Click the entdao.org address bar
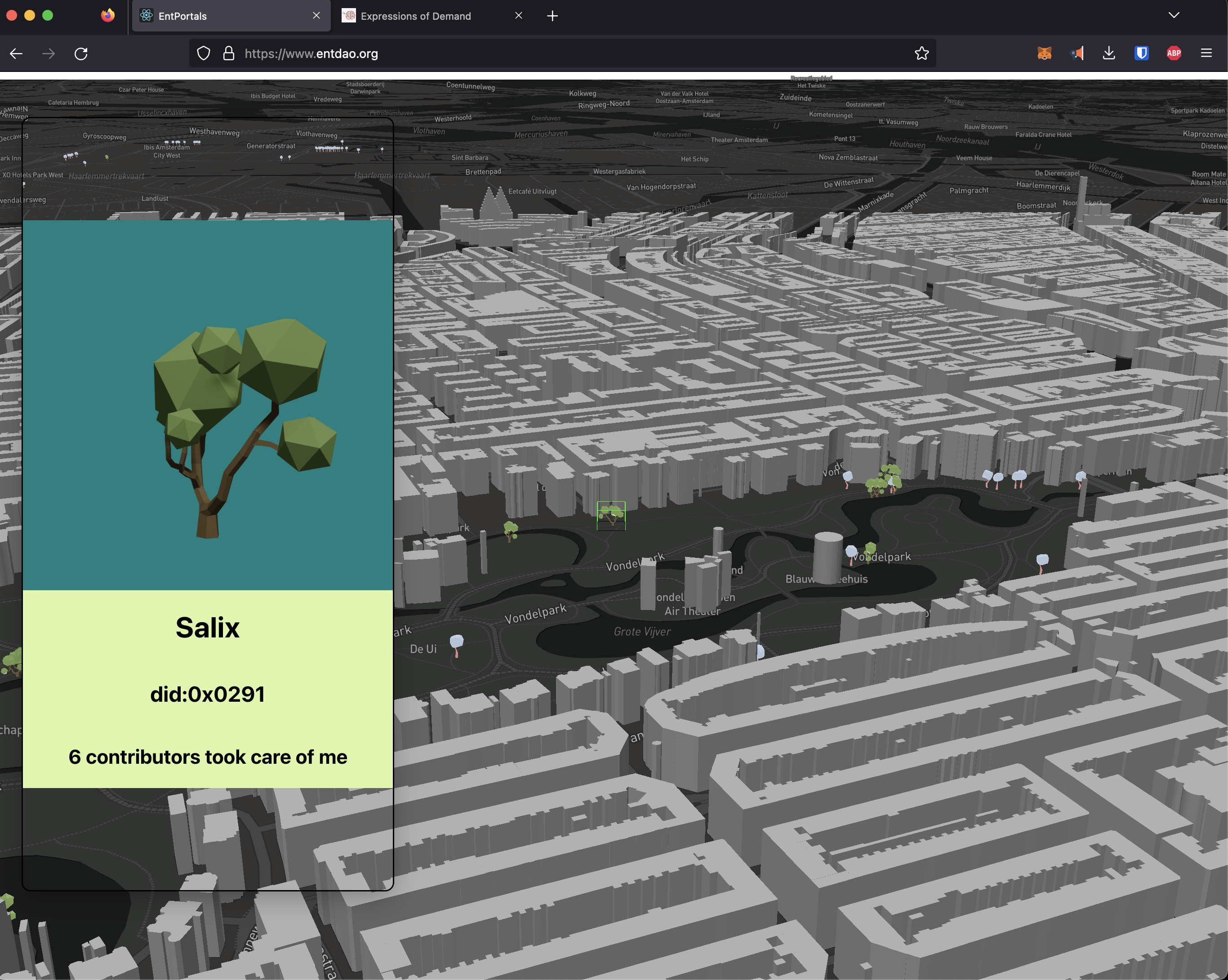Image resolution: width=1228 pixels, height=980 pixels. pyautogui.click(x=512, y=53)
